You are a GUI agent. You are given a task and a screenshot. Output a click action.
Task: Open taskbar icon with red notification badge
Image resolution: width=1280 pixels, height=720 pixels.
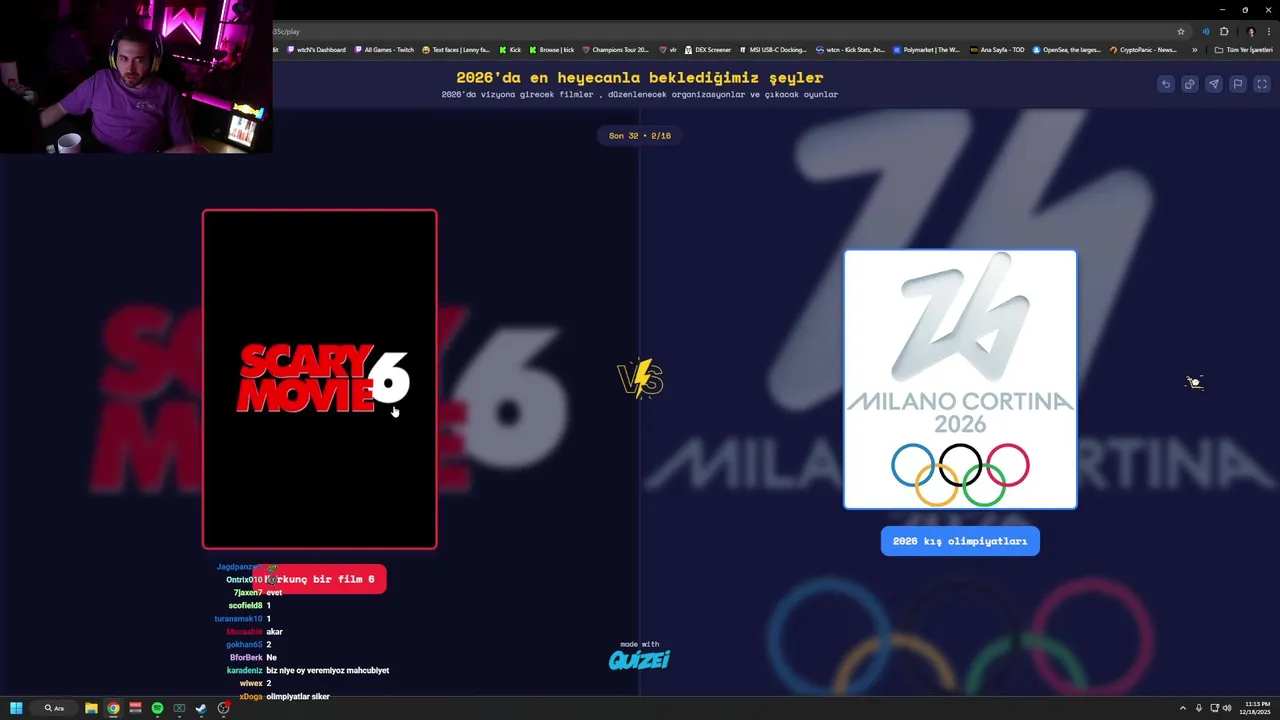point(224,708)
